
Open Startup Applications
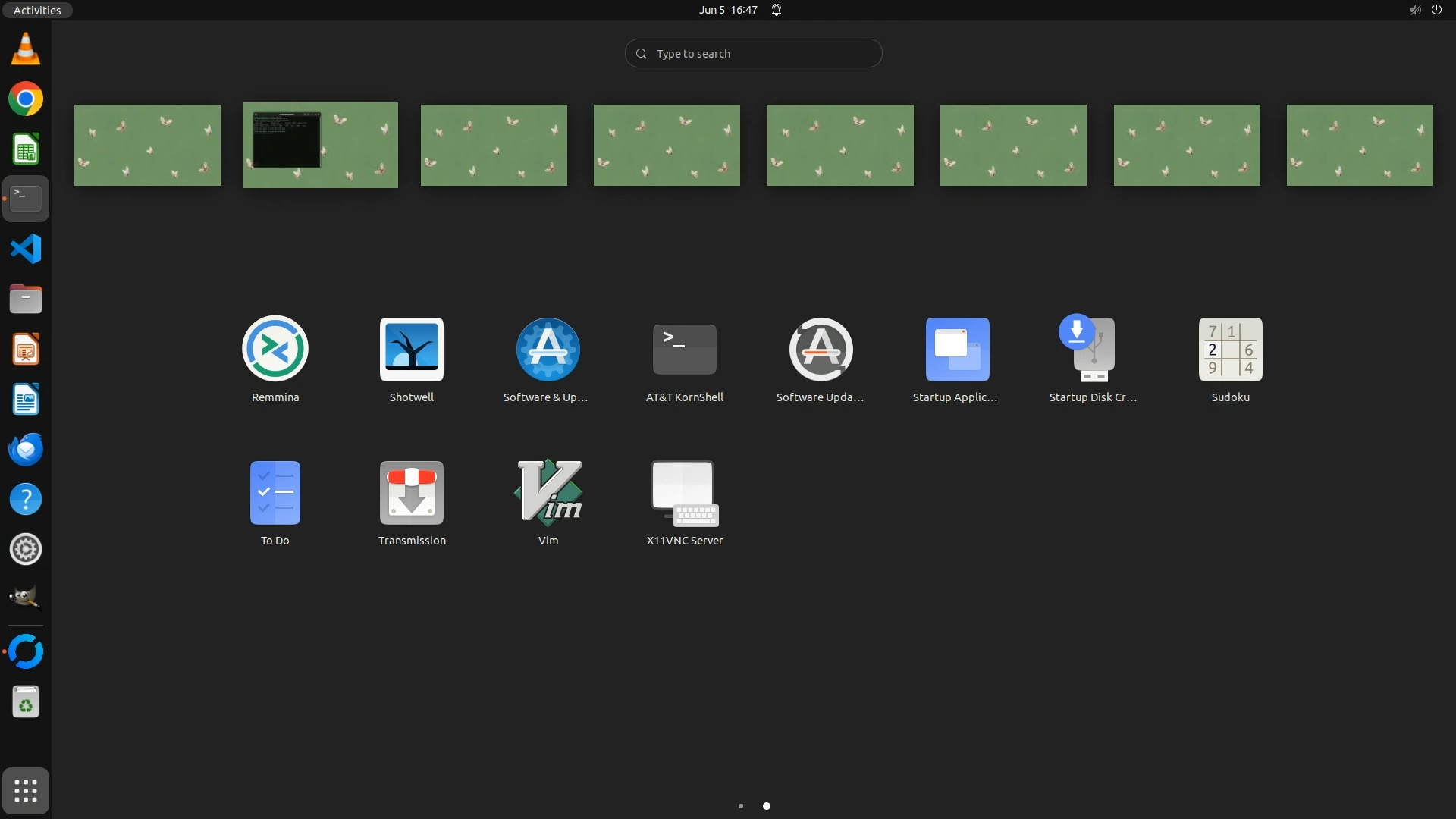tap(957, 350)
